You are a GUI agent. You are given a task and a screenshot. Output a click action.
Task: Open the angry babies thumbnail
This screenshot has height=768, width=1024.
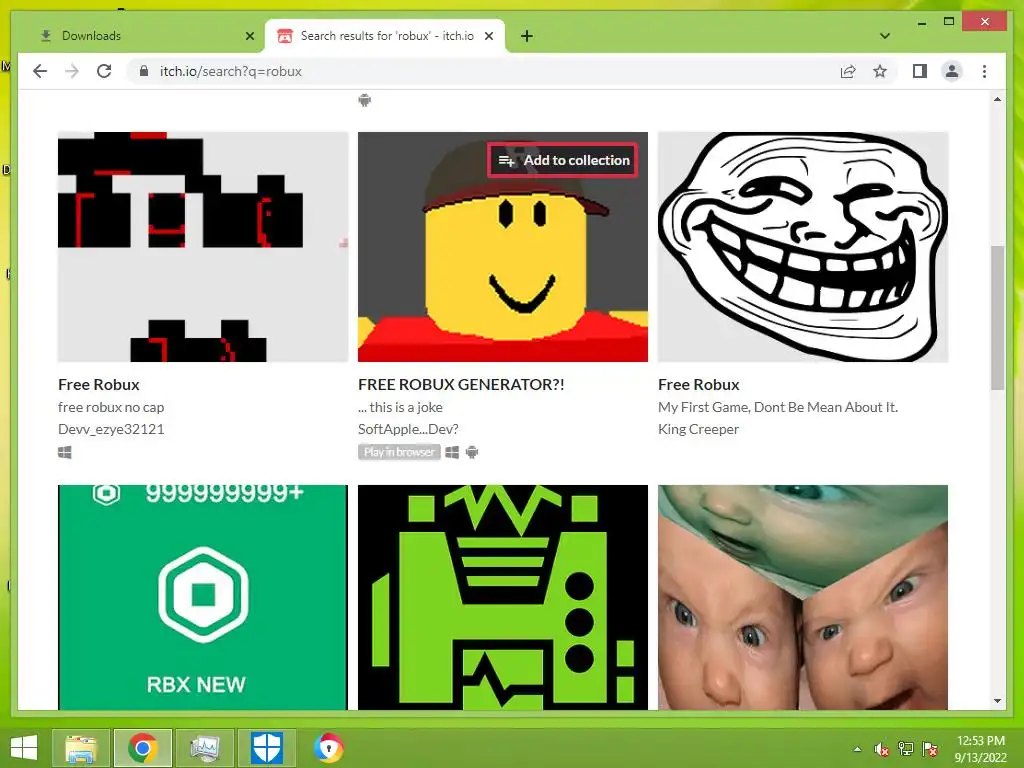coord(803,597)
